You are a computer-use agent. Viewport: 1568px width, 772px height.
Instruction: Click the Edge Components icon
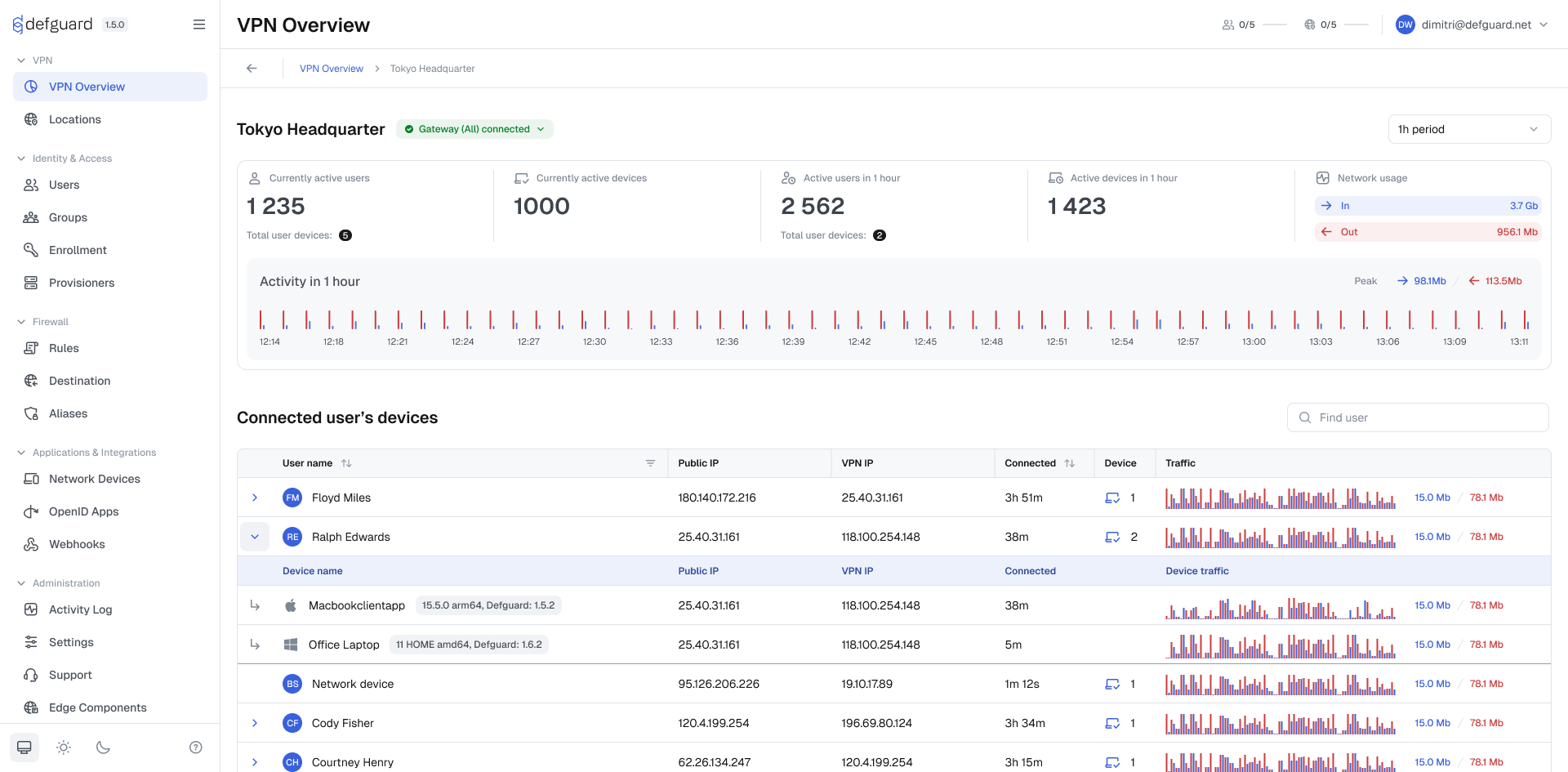(30, 707)
